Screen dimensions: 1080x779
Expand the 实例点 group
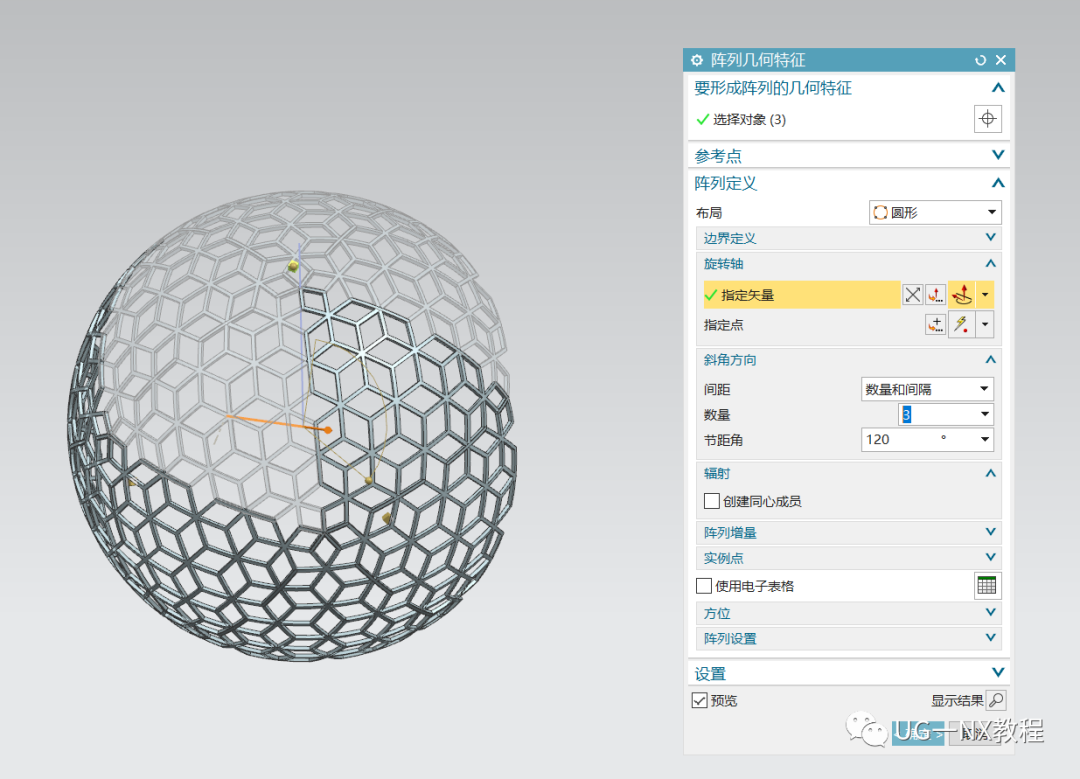point(990,557)
